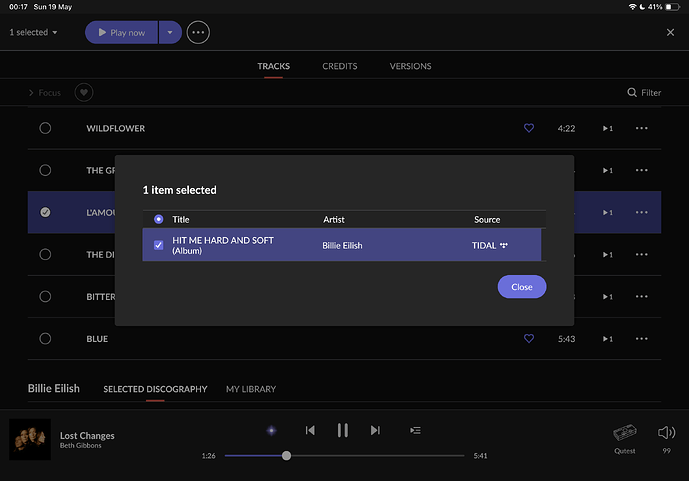Image resolution: width=689 pixels, height=481 pixels.
Task: Pause the current playback
Action: [x=343, y=430]
